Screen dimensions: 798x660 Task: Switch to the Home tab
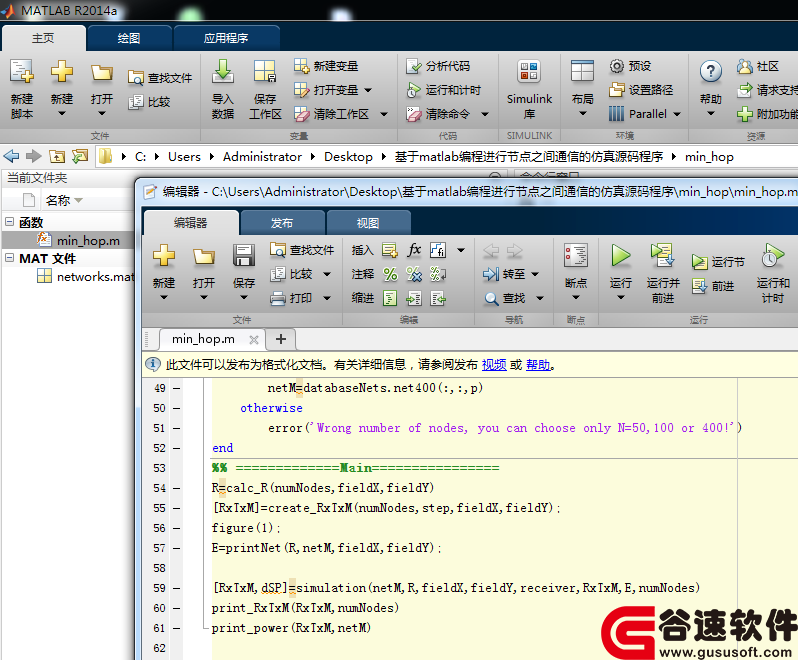pyautogui.click(x=43, y=38)
